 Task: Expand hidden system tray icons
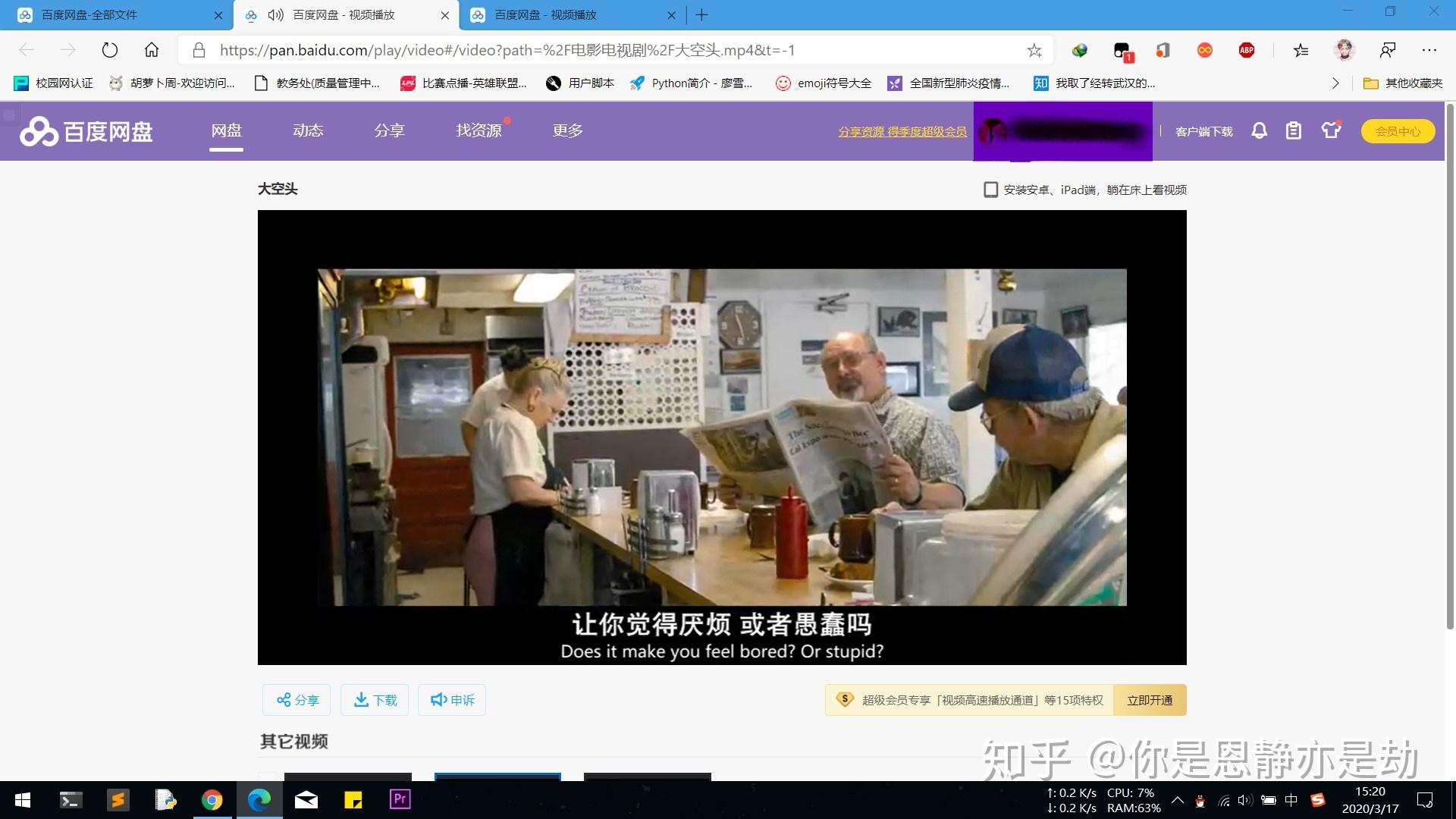click(1177, 800)
